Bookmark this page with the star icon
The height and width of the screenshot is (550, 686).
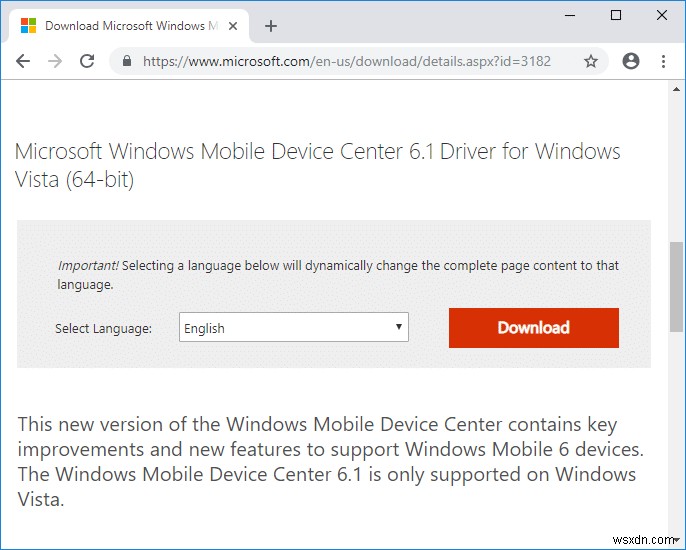591,61
